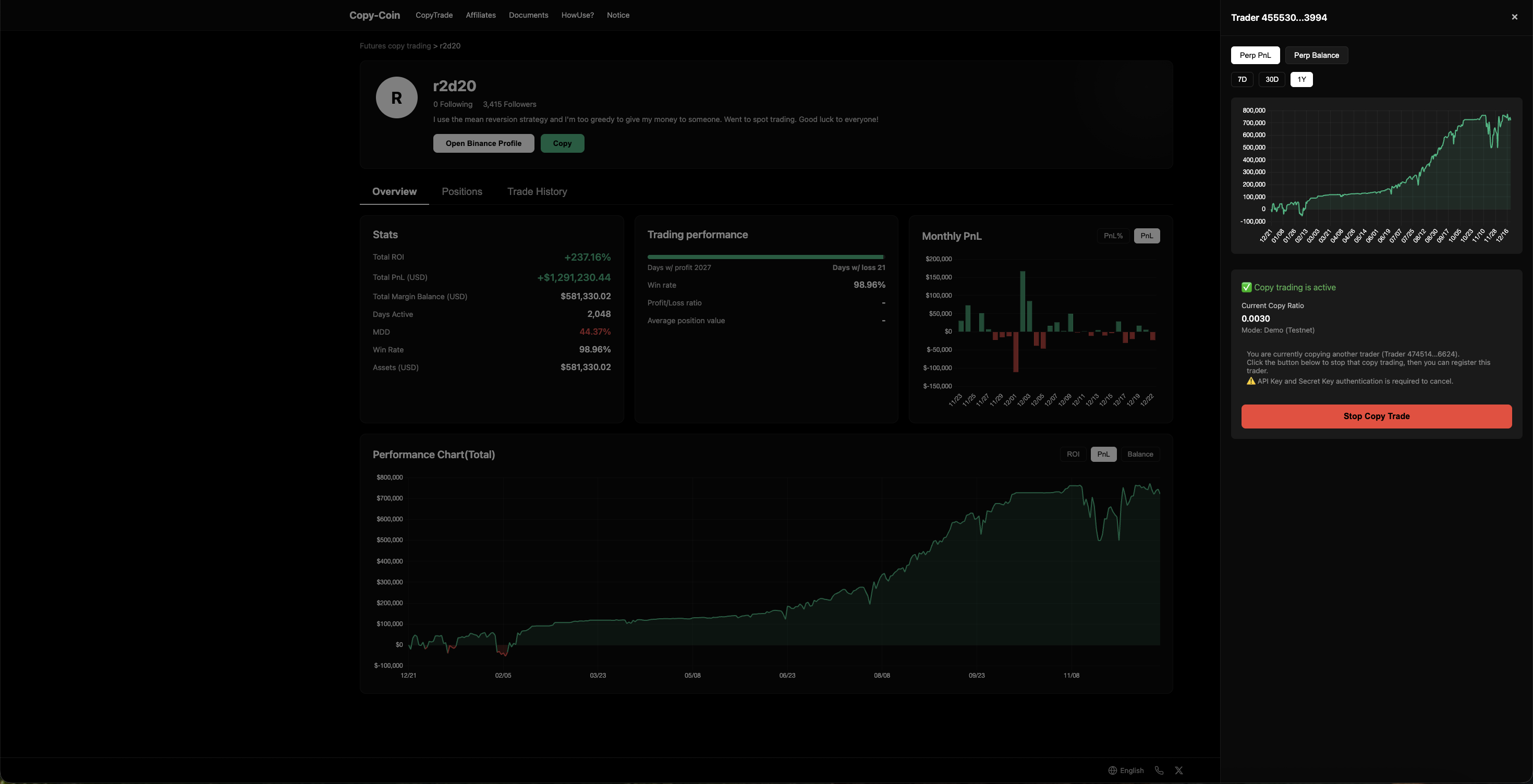
Task: Open the language selector globe icon
Action: (1112, 770)
